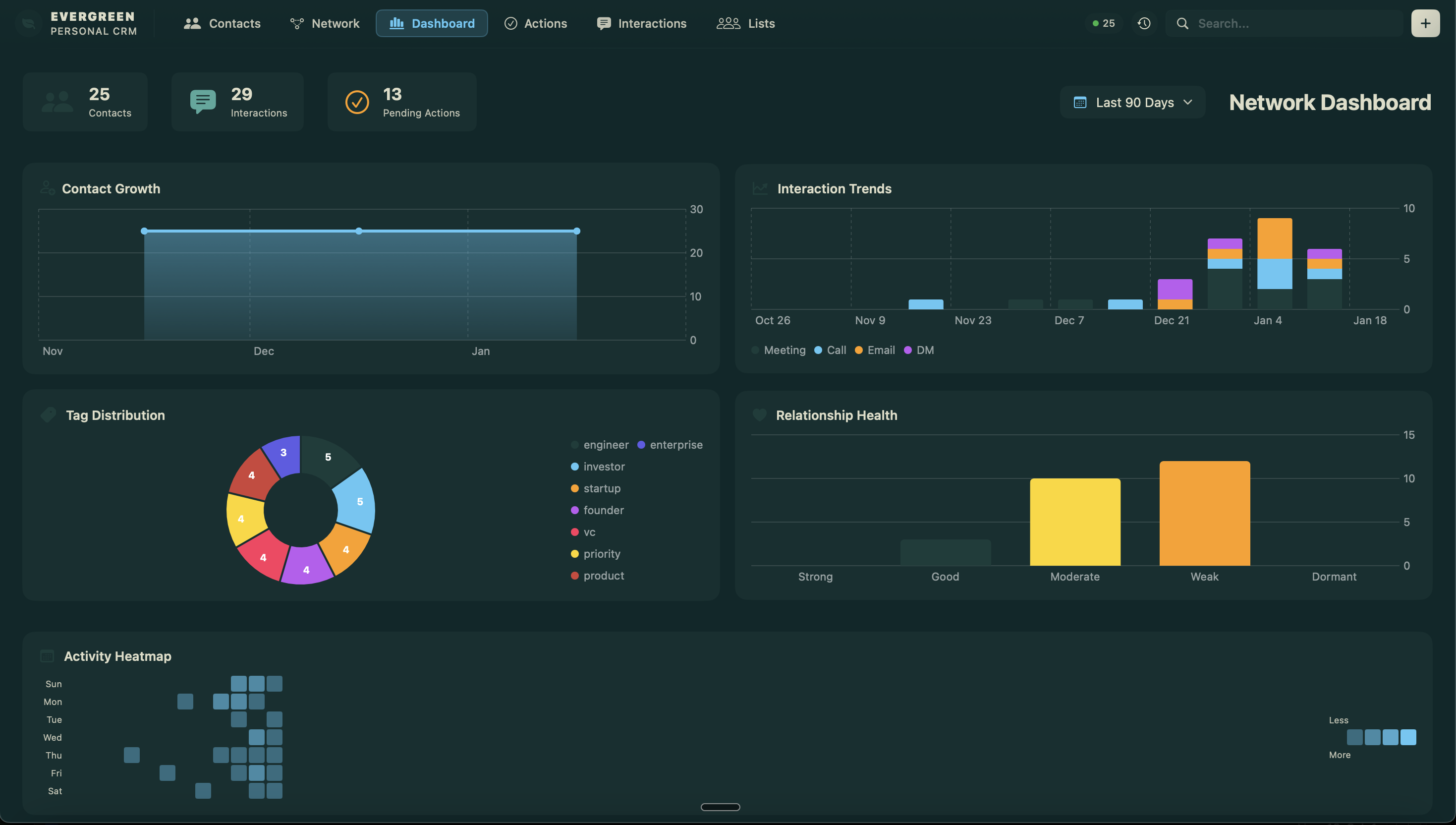Open the Lists tab
The width and height of the screenshot is (1456, 825).
point(745,23)
